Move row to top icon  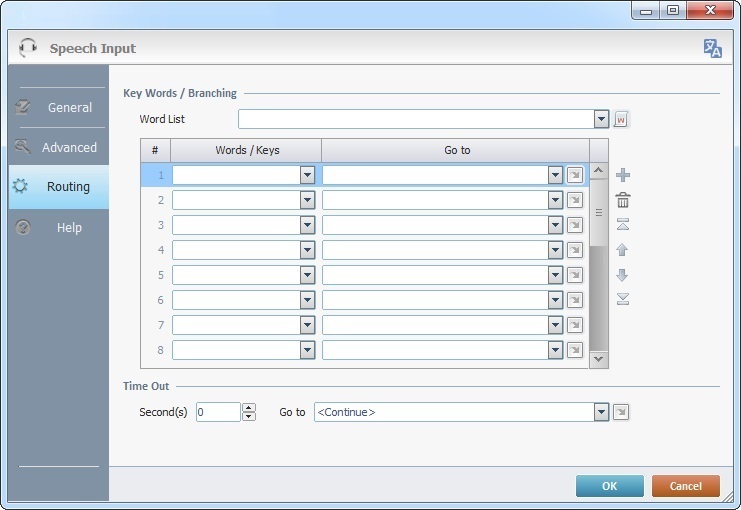coord(623,225)
